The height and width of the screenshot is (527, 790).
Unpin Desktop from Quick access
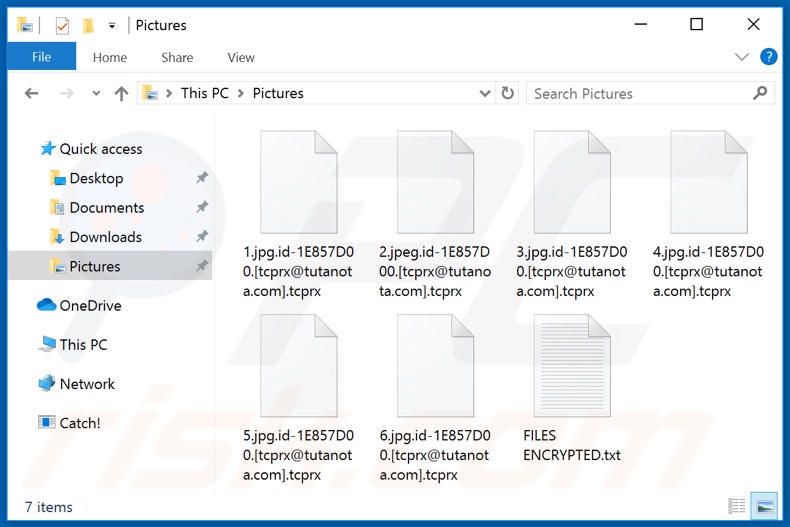click(201, 178)
